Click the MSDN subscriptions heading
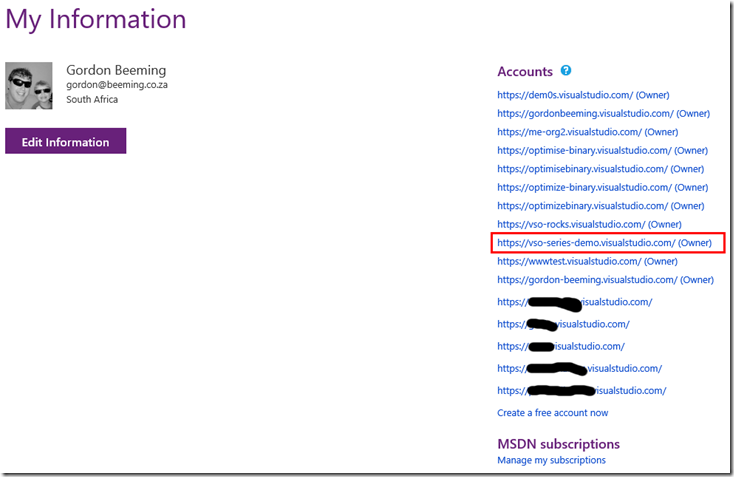The image size is (734, 477). point(558,444)
